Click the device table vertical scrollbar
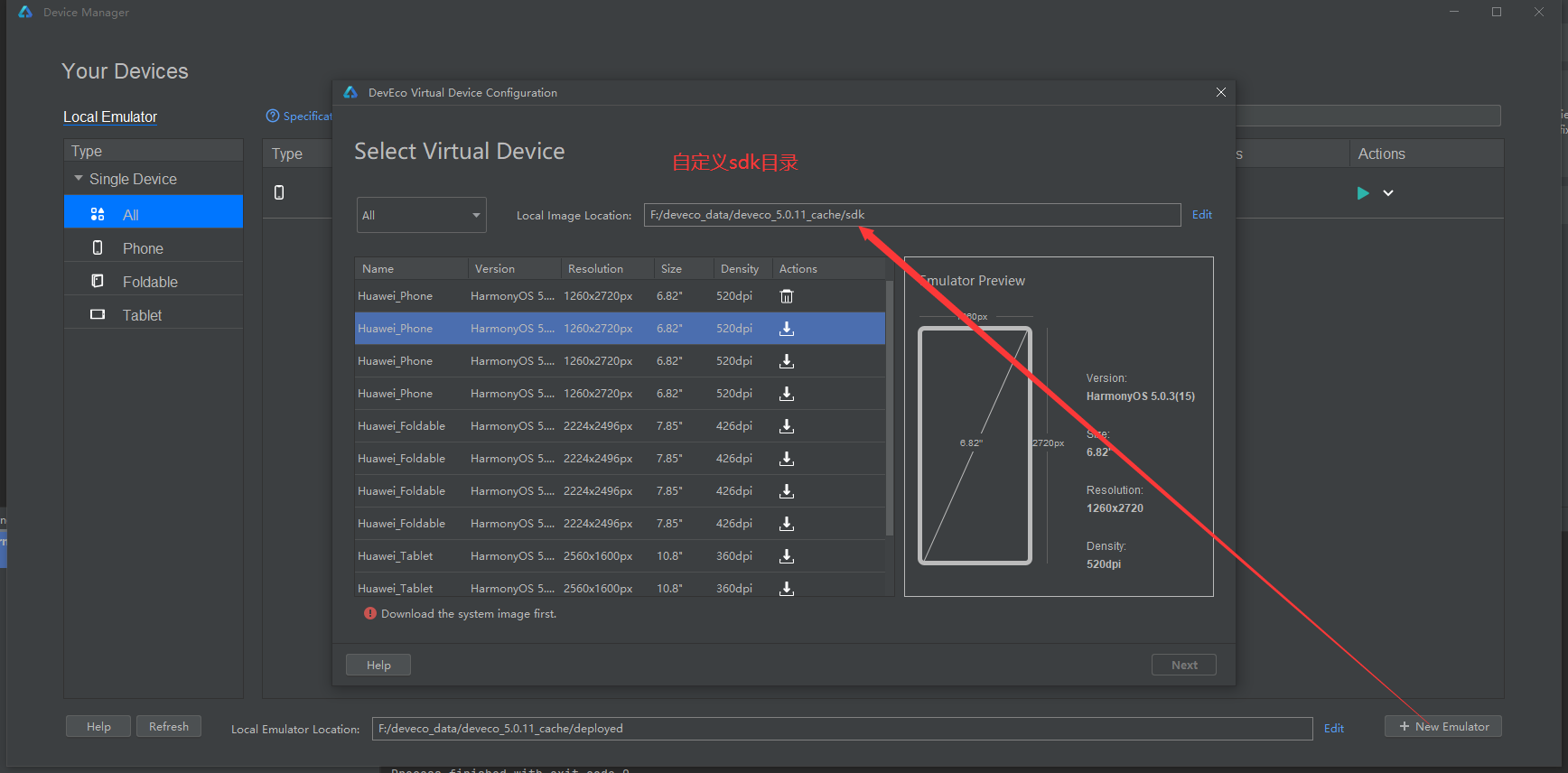This screenshot has width=1568, height=773. click(890, 408)
